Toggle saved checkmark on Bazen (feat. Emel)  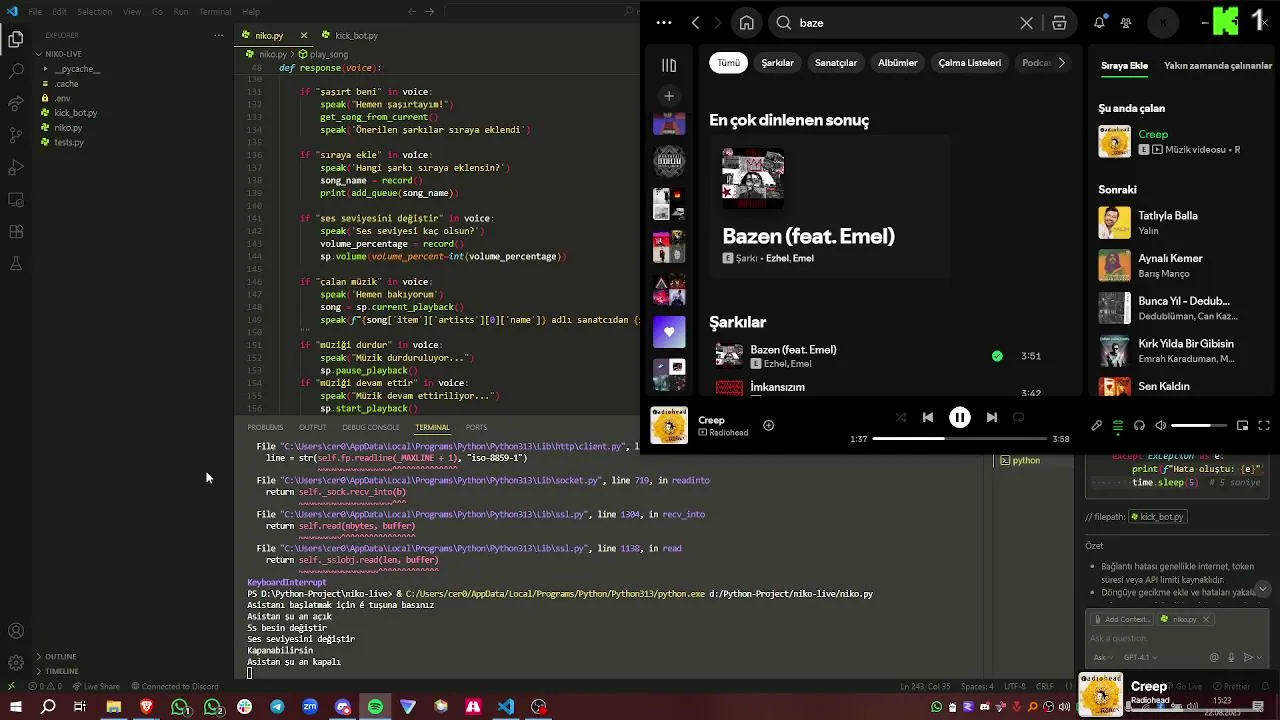click(x=997, y=356)
